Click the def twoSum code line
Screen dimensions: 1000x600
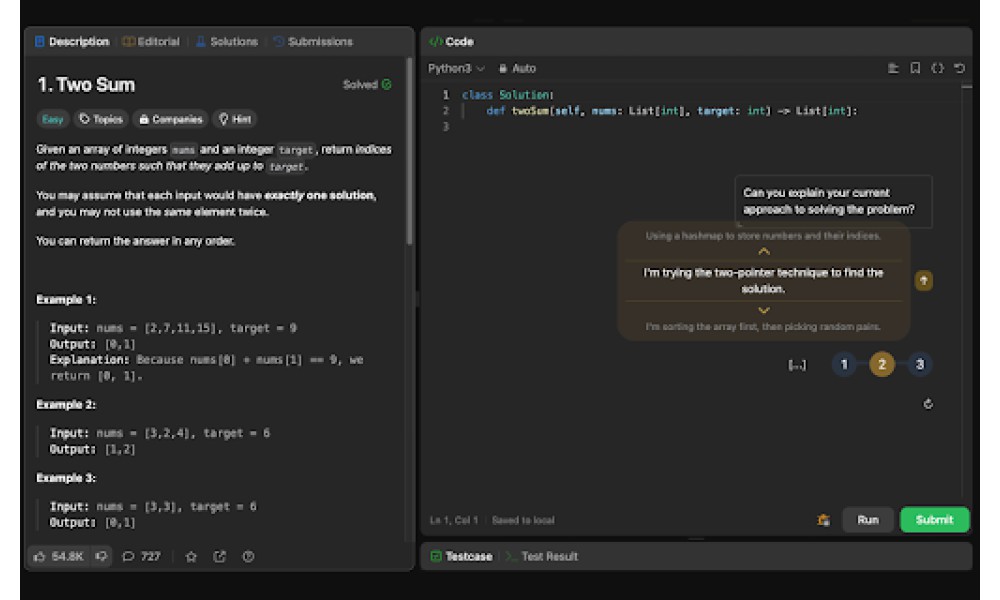pyautogui.click(x=672, y=111)
